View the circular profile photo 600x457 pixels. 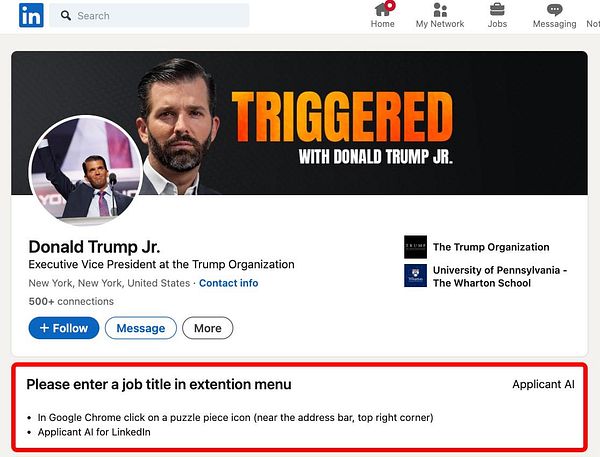coord(86,170)
